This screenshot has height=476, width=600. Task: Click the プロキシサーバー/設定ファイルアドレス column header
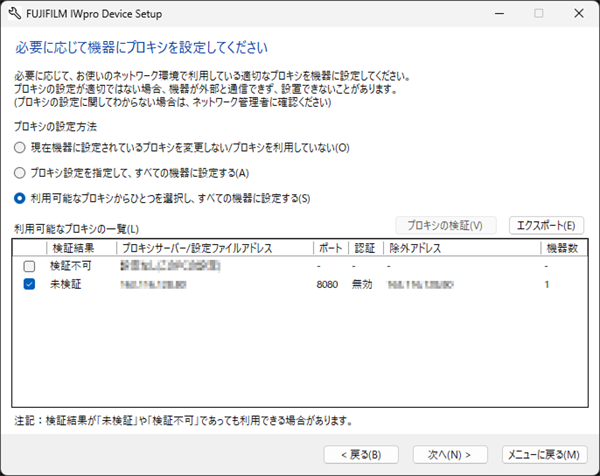click(x=215, y=248)
